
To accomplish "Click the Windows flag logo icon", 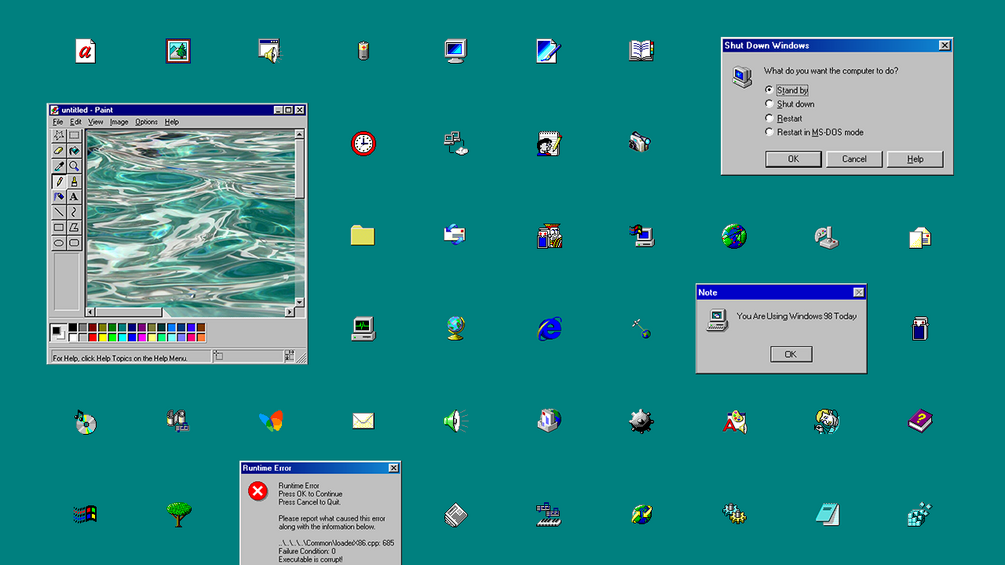I will pyautogui.click(x=85, y=514).
